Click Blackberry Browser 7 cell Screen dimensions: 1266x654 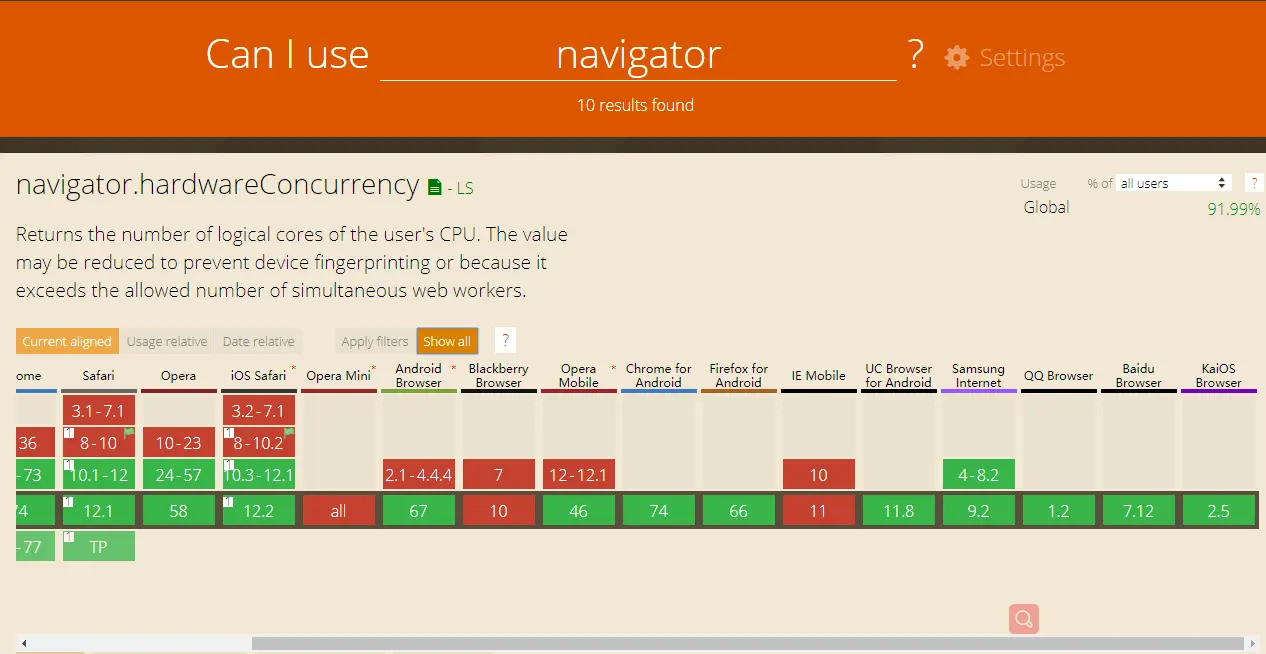point(499,474)
